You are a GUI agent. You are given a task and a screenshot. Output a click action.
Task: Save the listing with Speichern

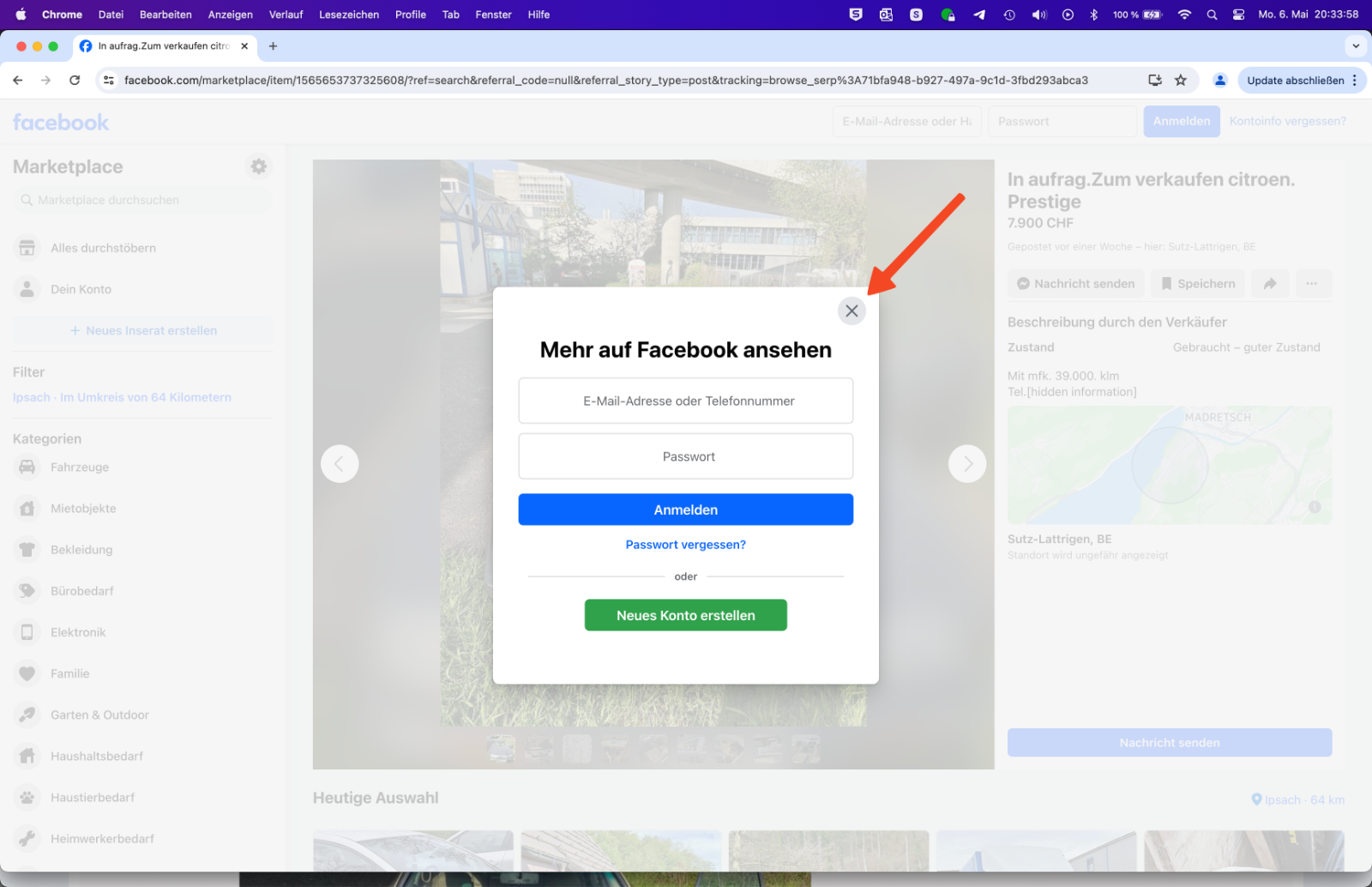(x=1198, y=284)
